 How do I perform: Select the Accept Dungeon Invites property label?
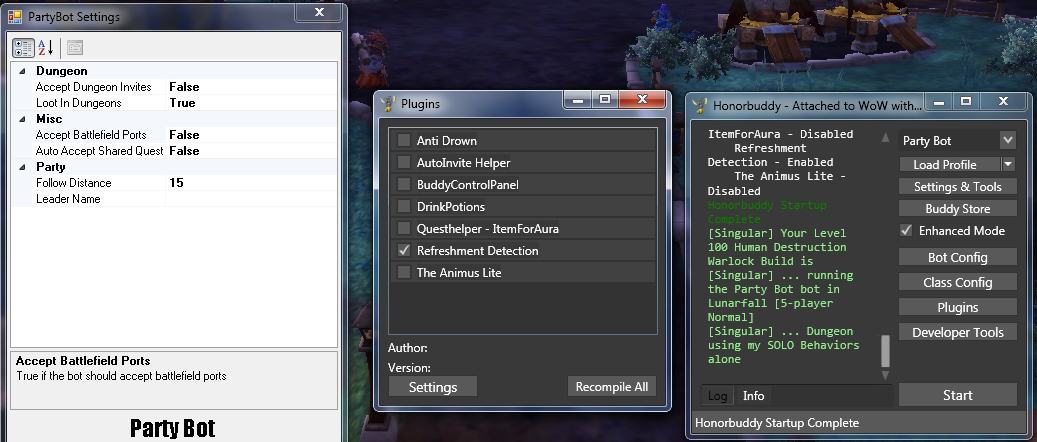click(93, 87)
